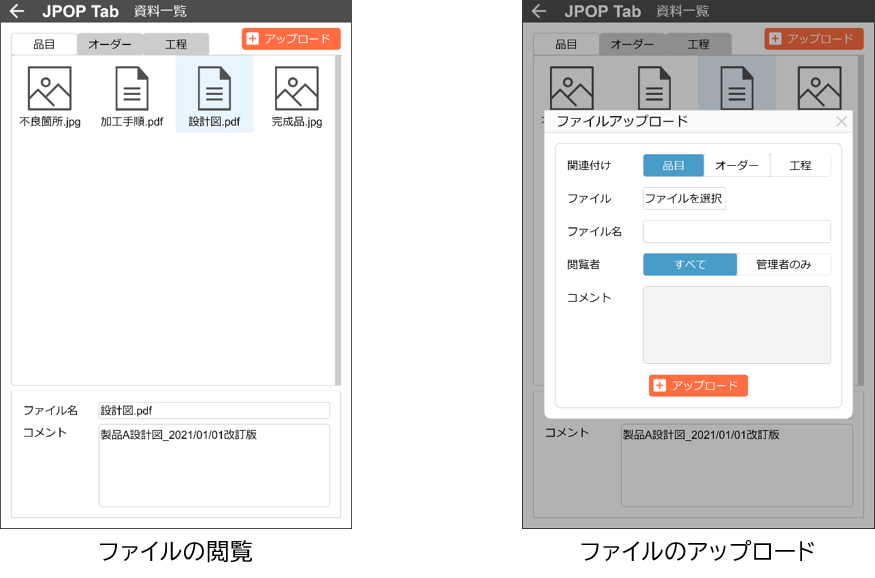Choose すべて for 閲覧者 option
The height and width of the screenshot is (578, 875).
(690, 264)
